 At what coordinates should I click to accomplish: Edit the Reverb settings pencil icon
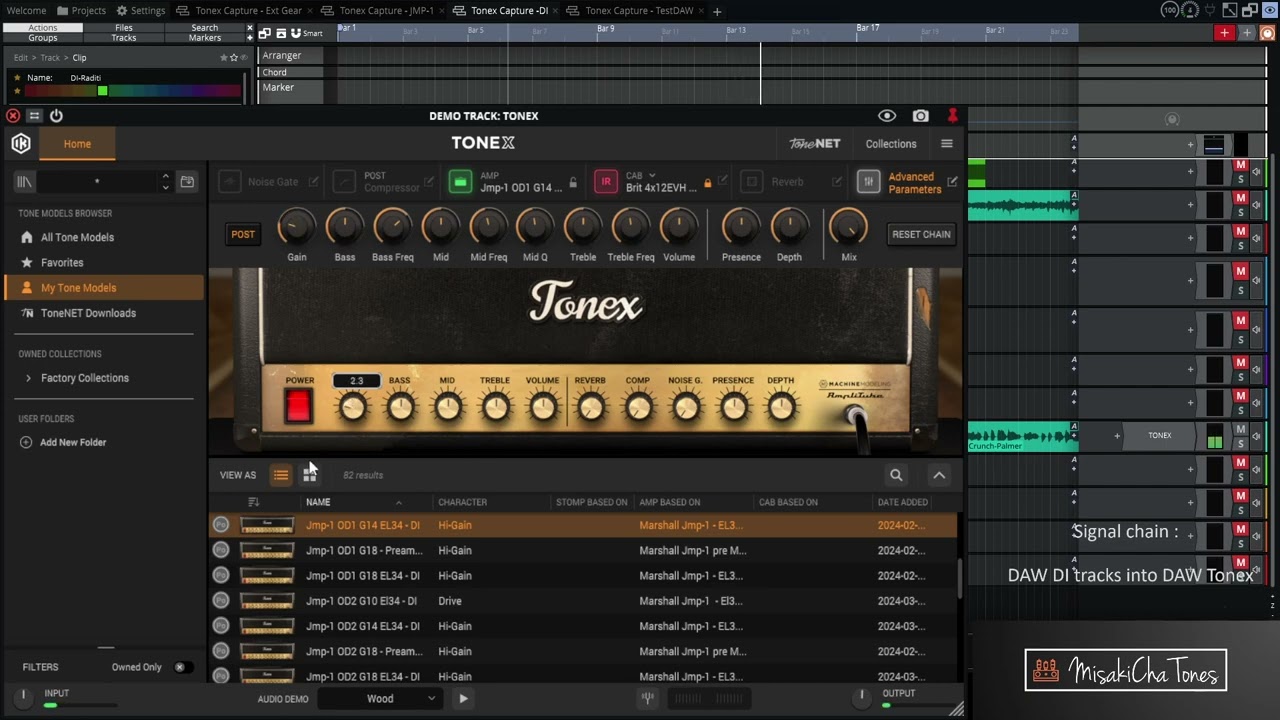pyautogui.click(x=837, y=182)
